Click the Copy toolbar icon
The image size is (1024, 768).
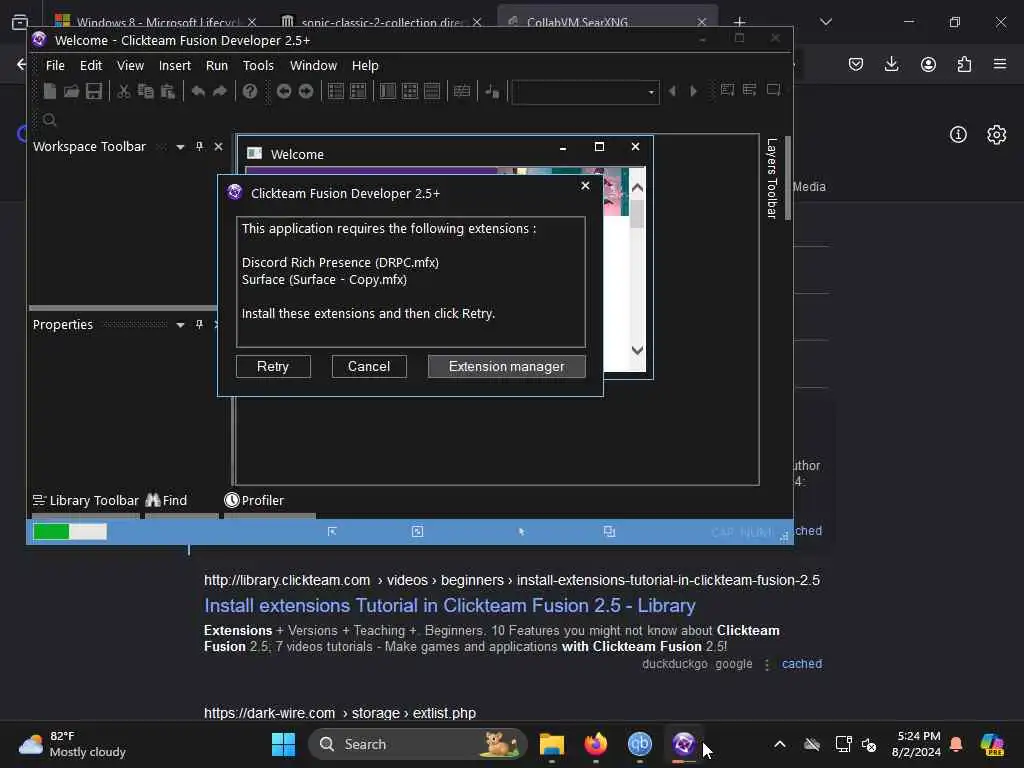pyautogui.click(x=146, y=91)
